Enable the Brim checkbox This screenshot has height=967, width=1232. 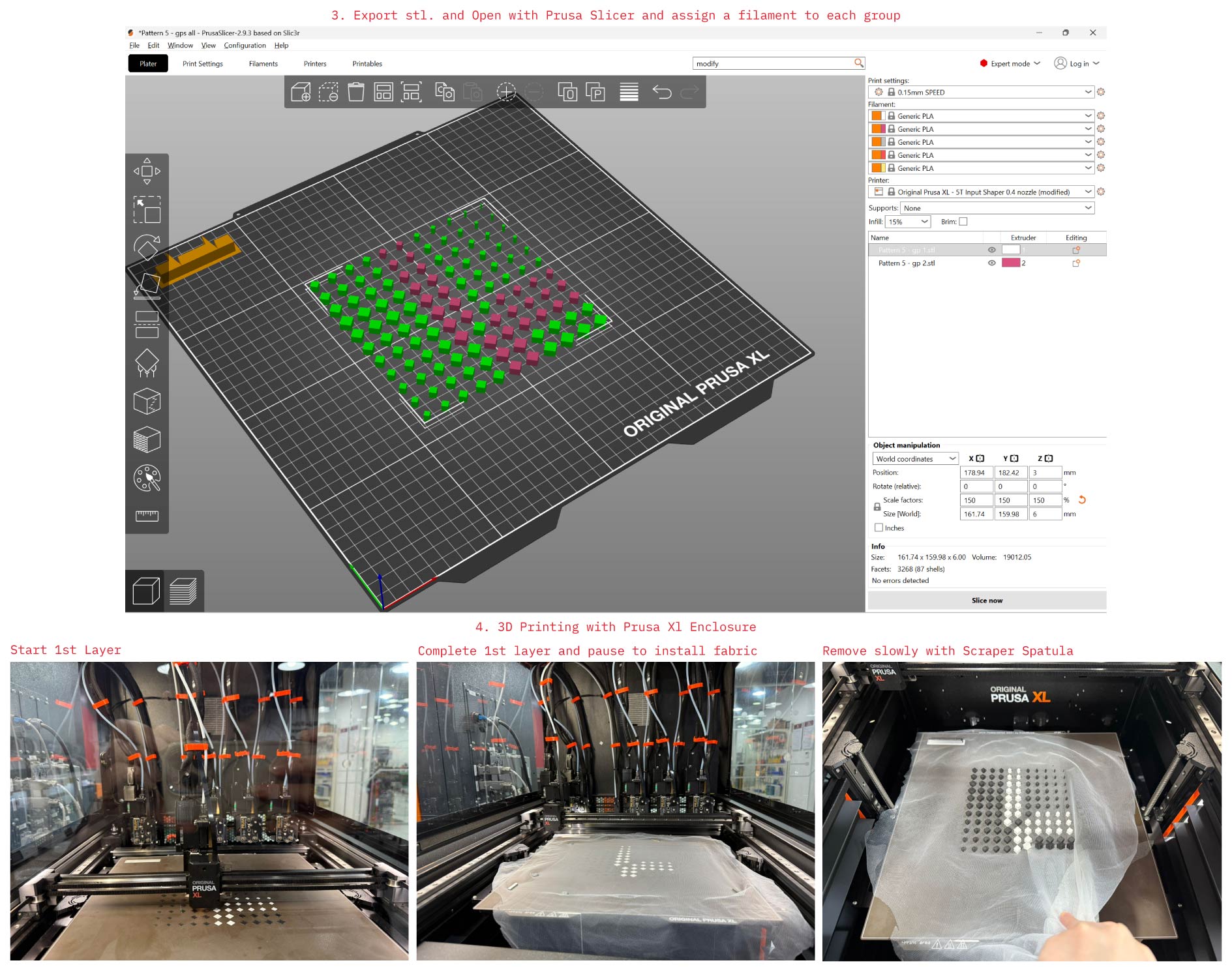(x=963, y=222)
